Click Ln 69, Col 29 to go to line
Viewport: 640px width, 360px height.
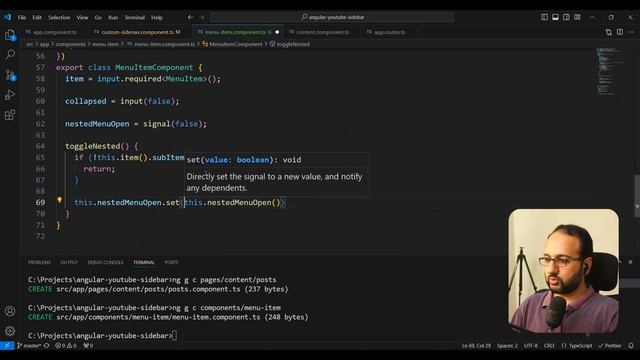pyautogui.click(x=476, y=346)
